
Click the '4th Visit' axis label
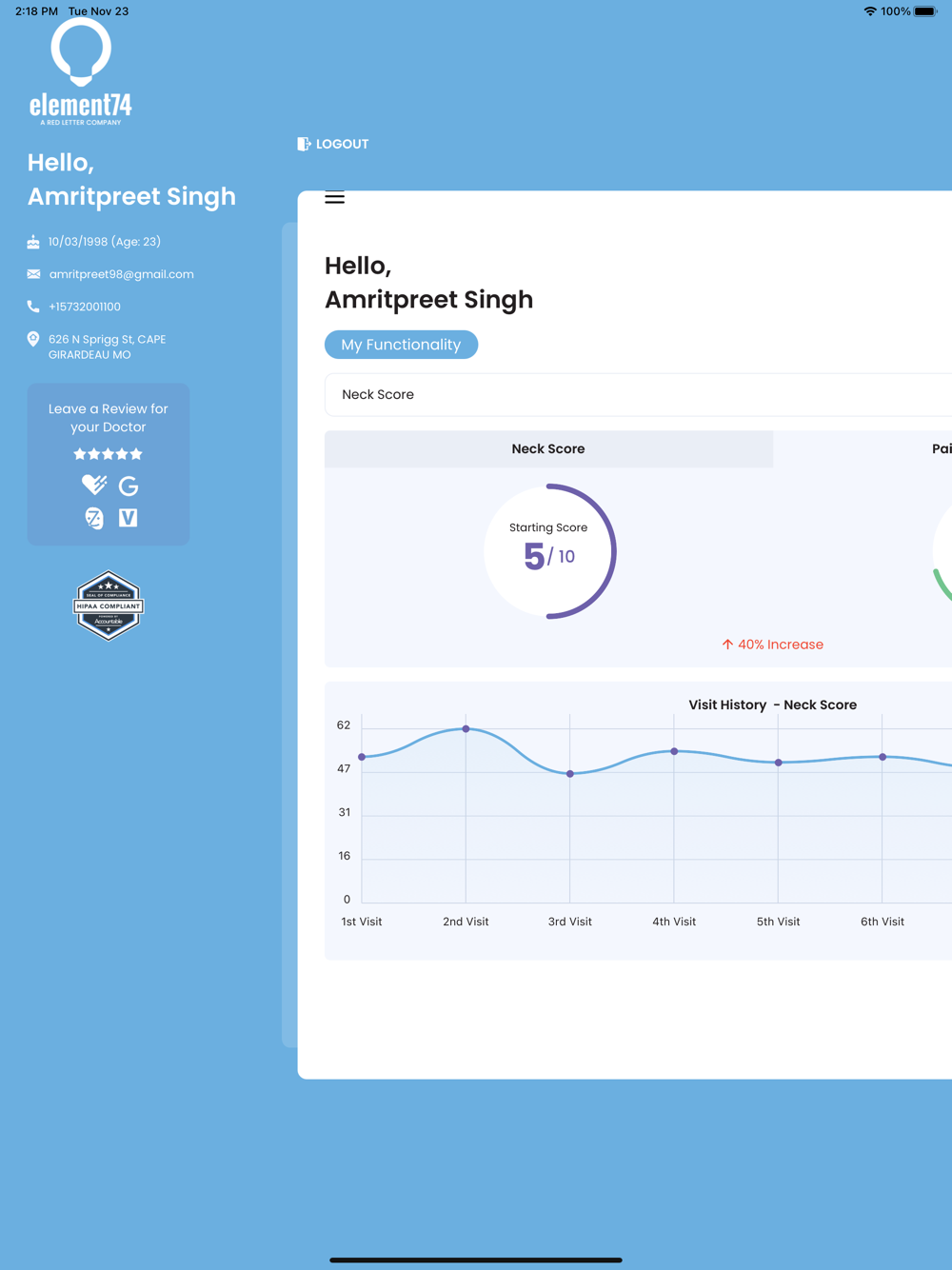point(674,922)
